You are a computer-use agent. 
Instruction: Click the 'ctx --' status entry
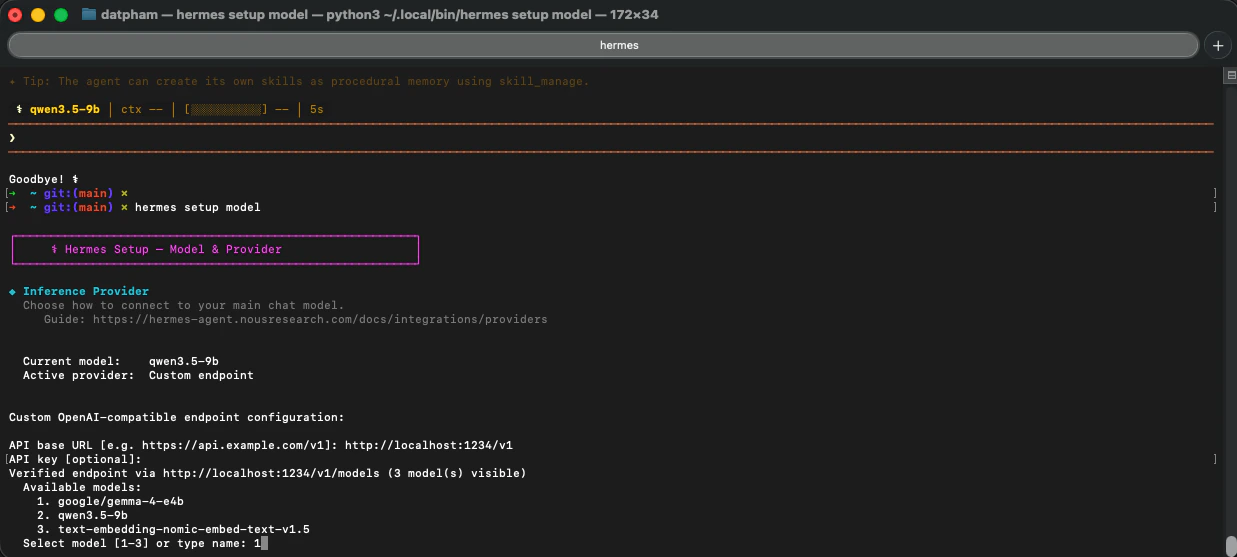(x=142, y=109)
